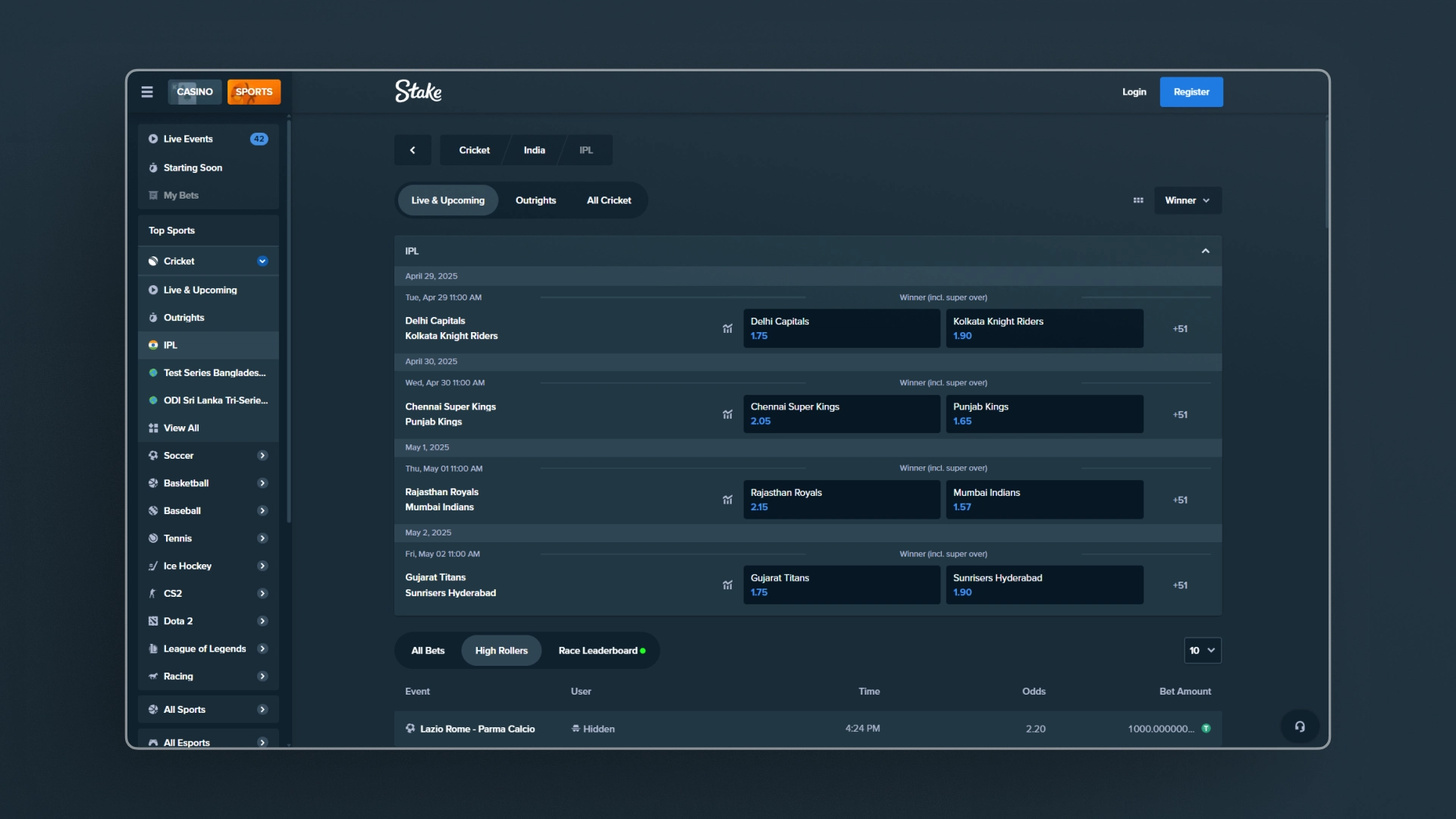This screenshot has height=819, width=1456.
Task: Open Lazio Rome - Parma Calcio bet row
Action: pos(808,729)
